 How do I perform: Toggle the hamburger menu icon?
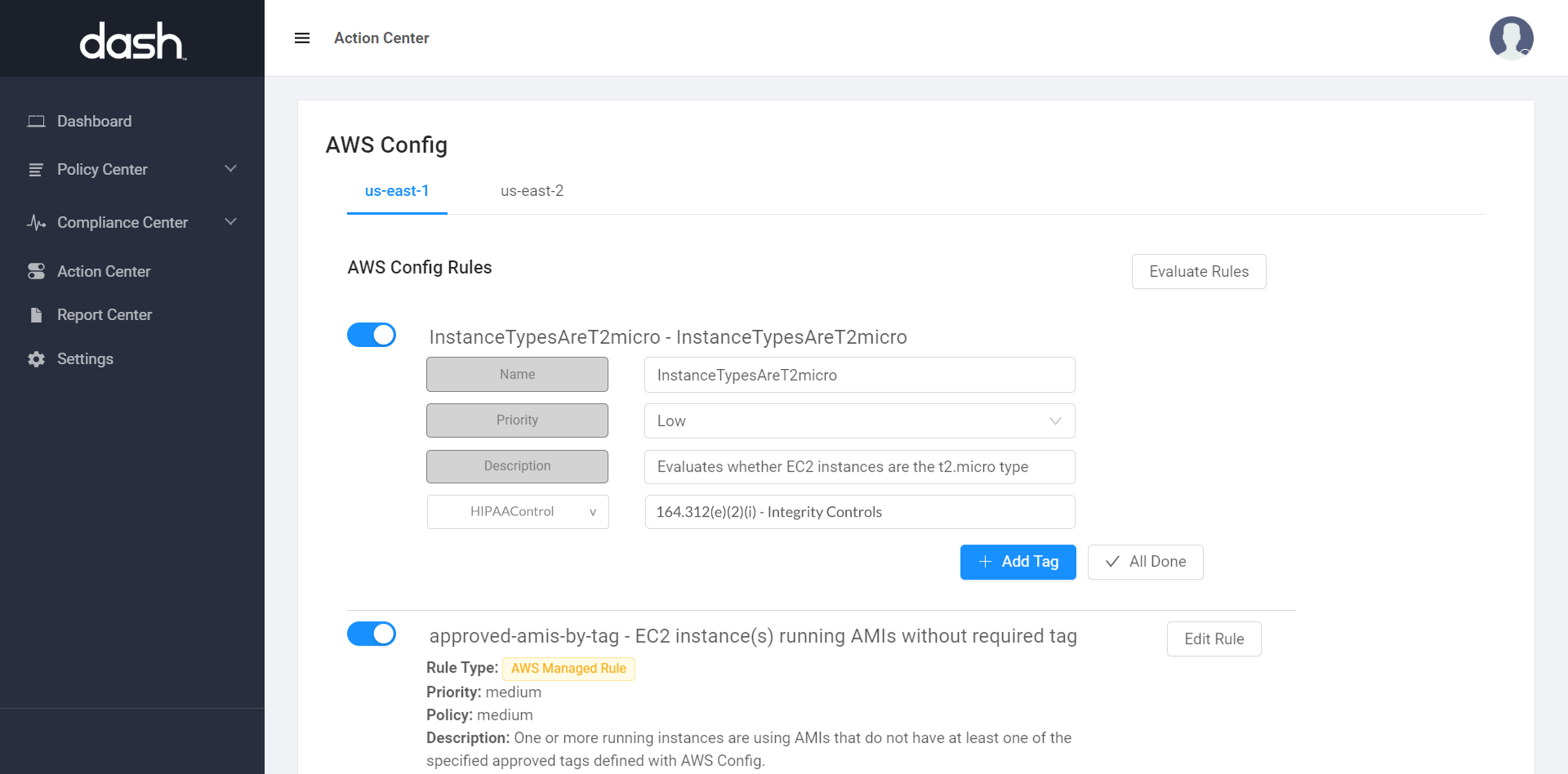pos(302,38)
